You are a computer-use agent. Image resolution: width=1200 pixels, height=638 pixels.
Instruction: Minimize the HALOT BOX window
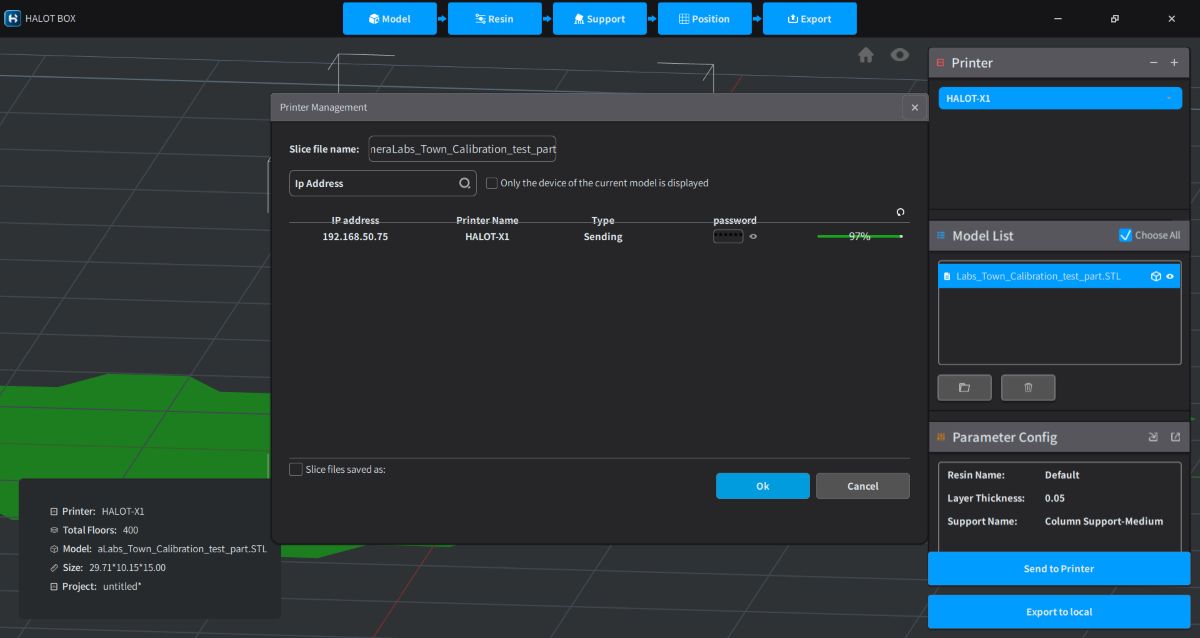1058,18
